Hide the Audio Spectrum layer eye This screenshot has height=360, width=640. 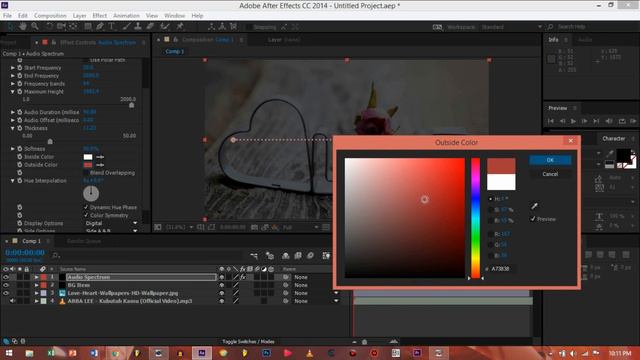click(x=6, y=277)
